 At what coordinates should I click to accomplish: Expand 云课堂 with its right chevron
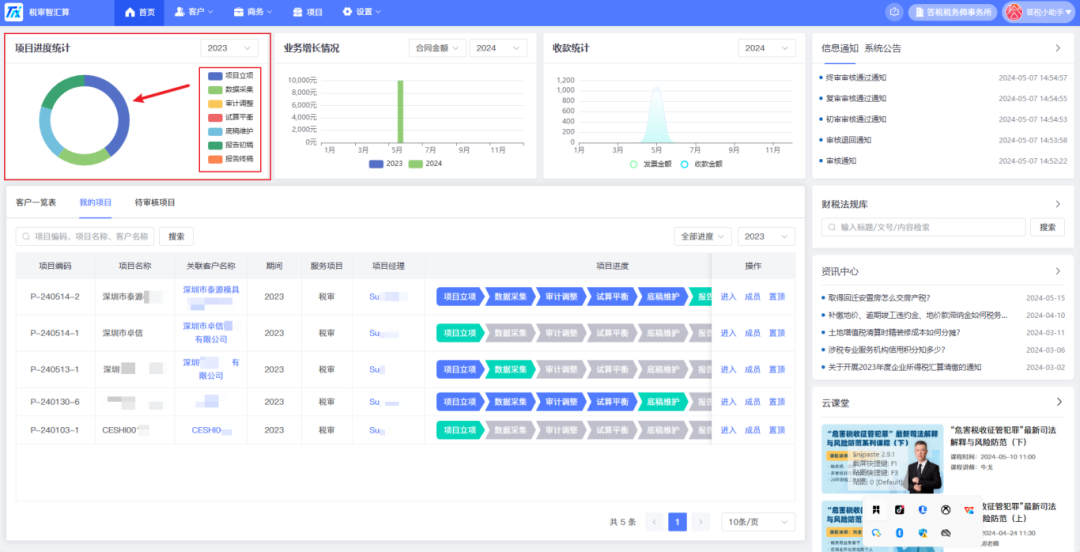1058,402
